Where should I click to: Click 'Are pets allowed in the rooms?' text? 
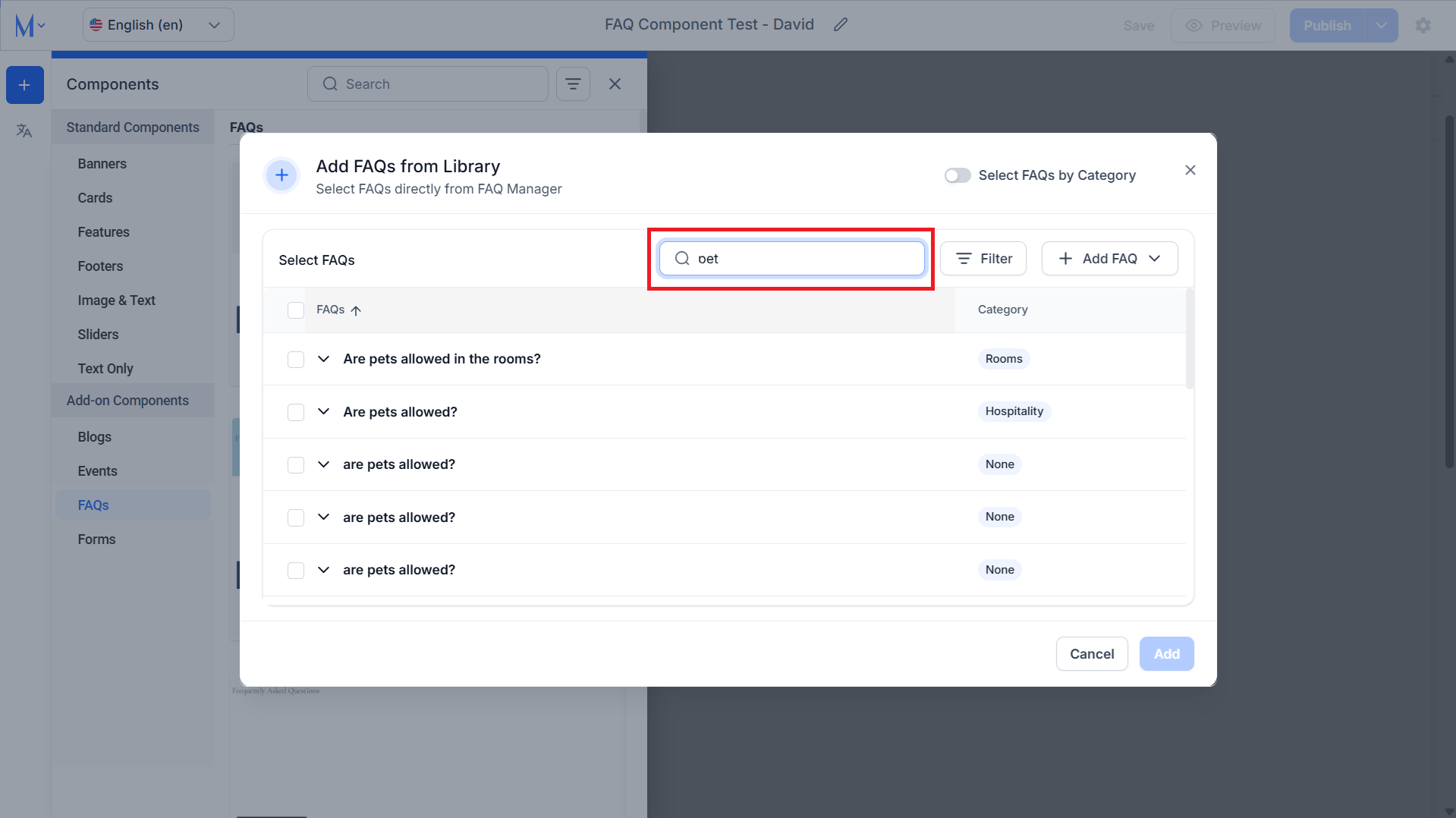tap(442, 359)
